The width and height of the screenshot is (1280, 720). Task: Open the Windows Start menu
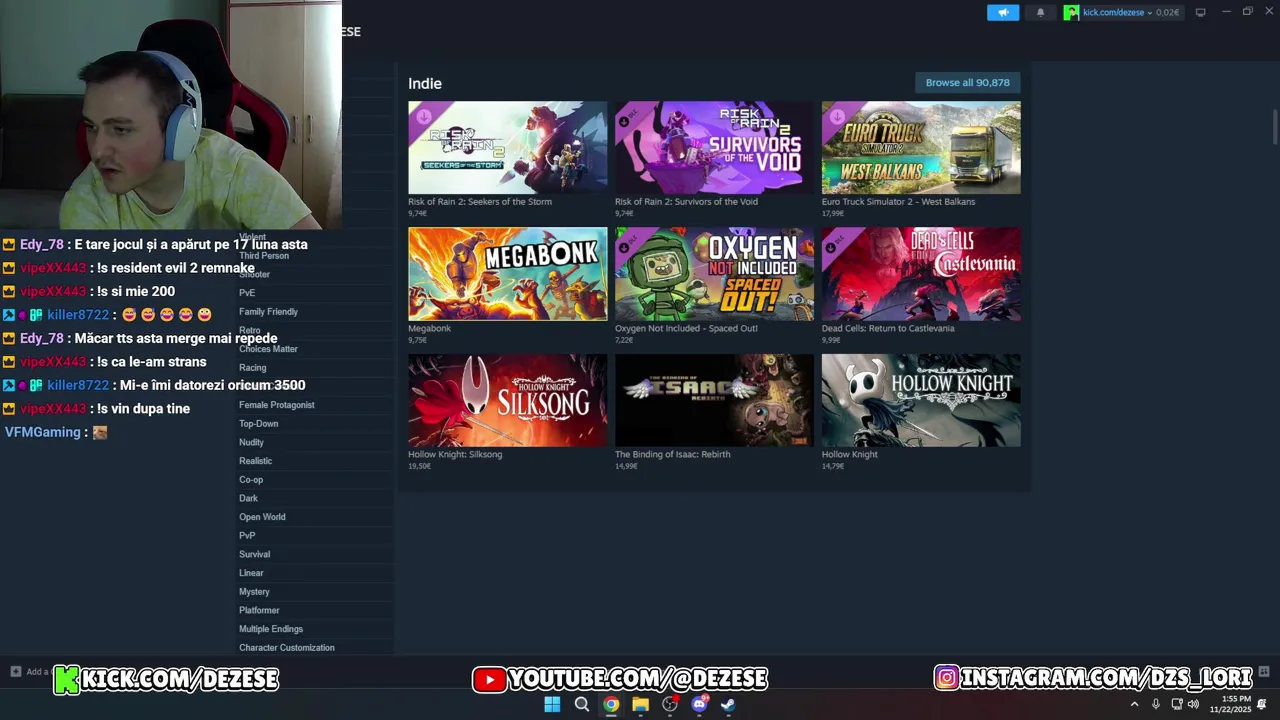coord(552,704)
